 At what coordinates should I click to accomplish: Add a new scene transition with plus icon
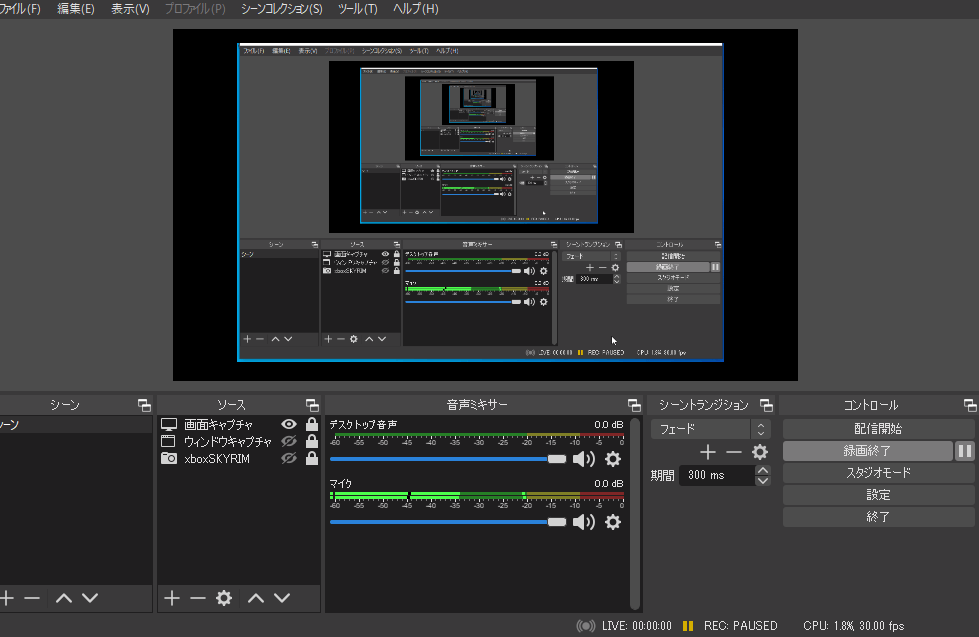(707, 451)
